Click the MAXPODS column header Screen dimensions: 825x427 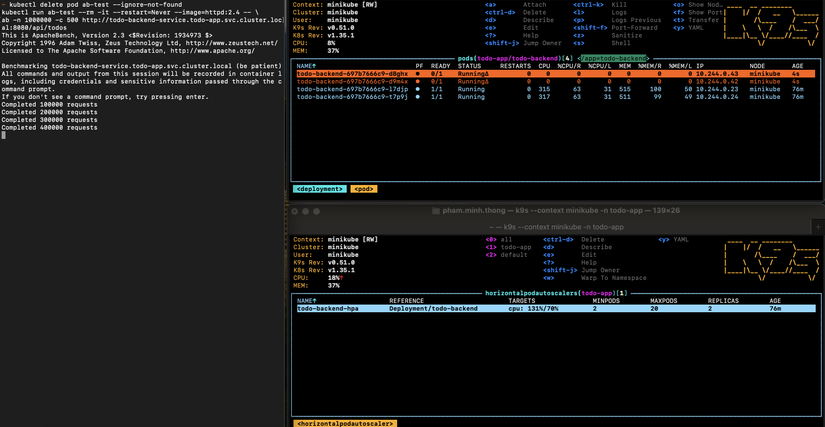(x=664, y=301)
